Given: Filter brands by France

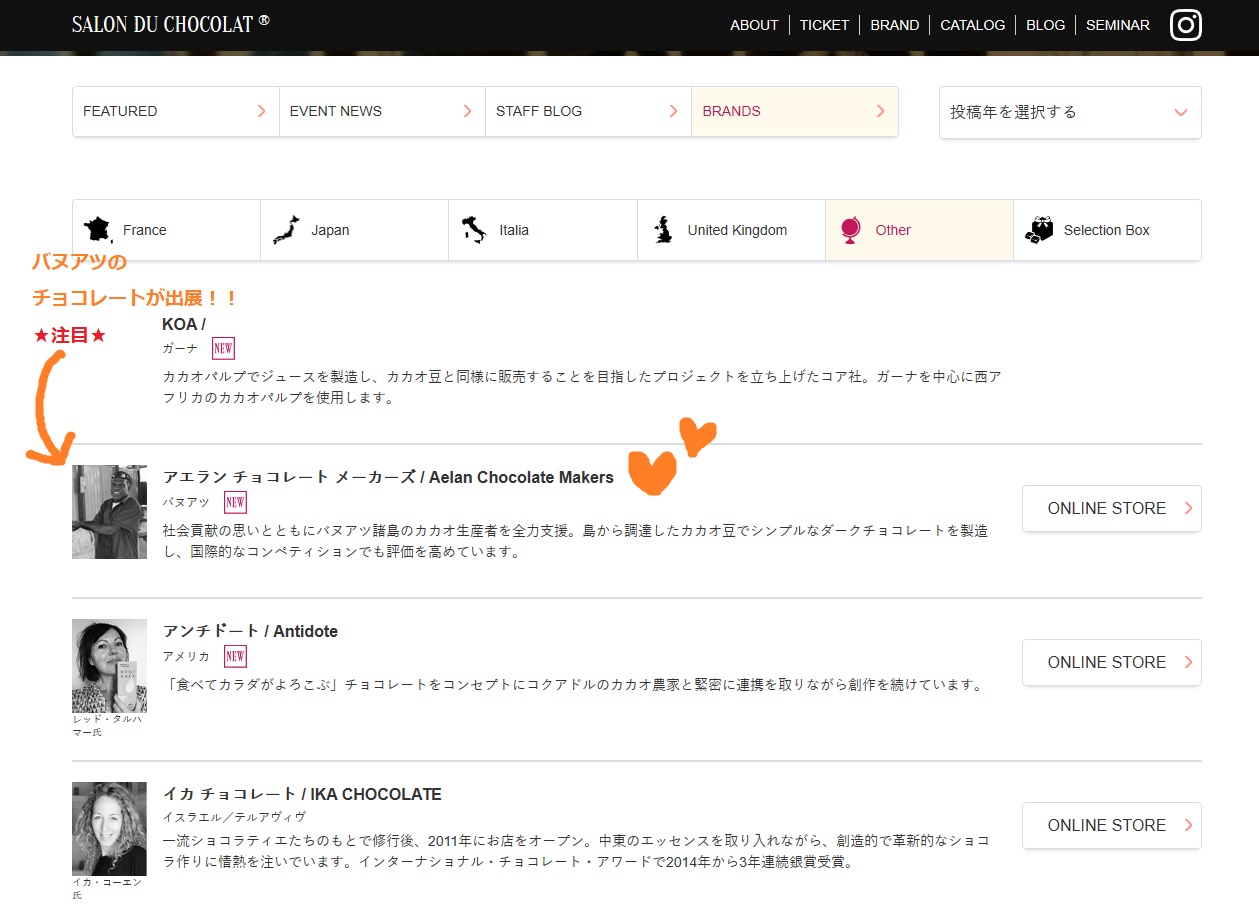Looking at the screenshot, I should tap(167, 230).
